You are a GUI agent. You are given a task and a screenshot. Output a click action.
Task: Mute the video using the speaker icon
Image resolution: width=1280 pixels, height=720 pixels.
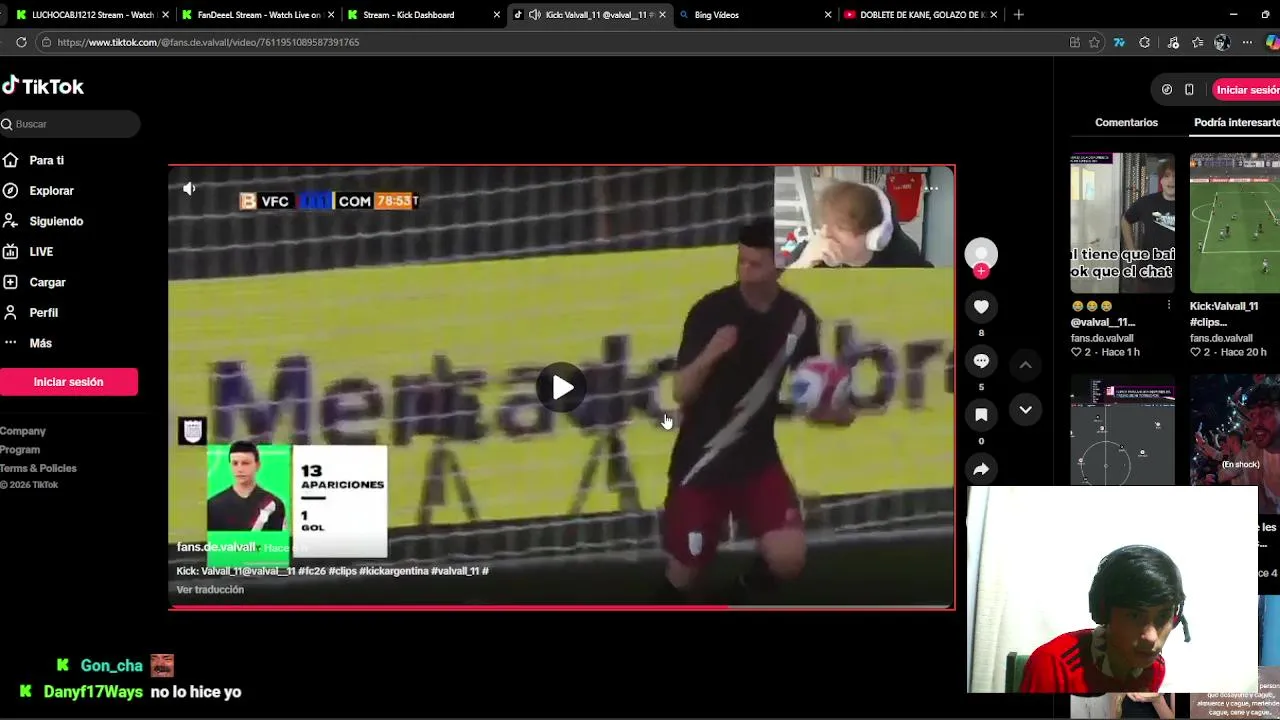189,188
